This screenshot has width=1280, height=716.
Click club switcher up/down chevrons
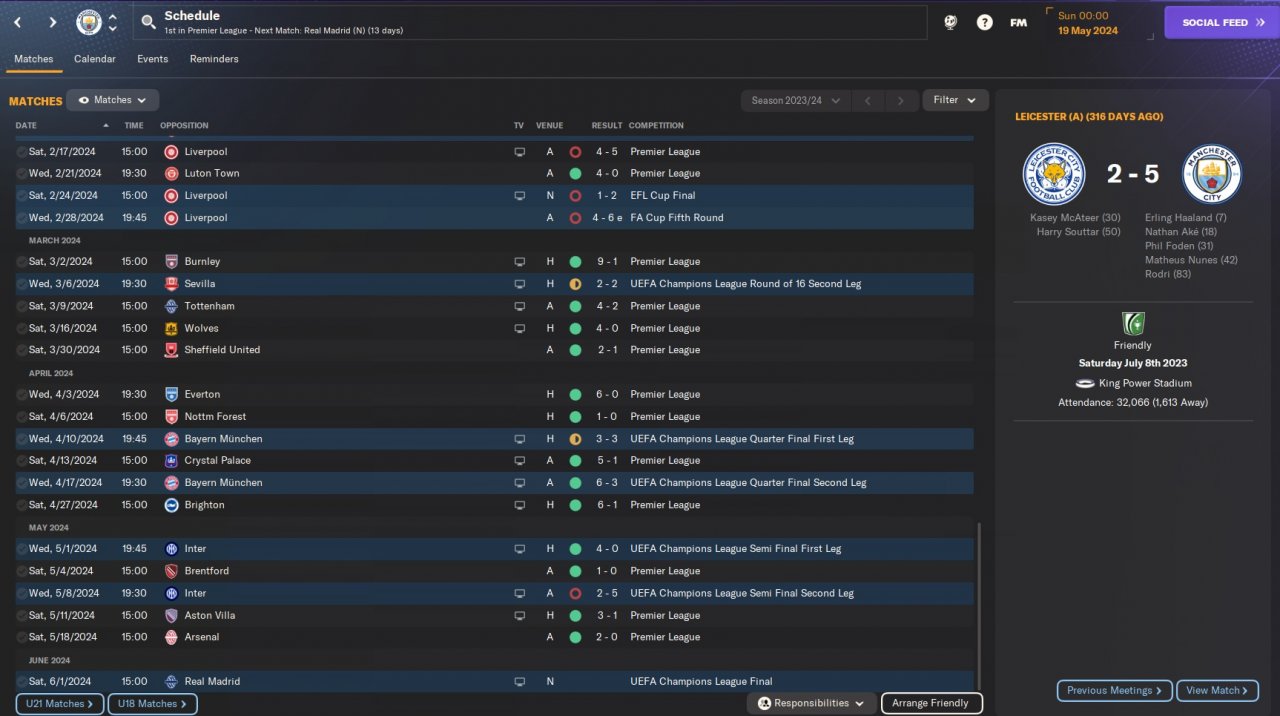coord(112,22)
